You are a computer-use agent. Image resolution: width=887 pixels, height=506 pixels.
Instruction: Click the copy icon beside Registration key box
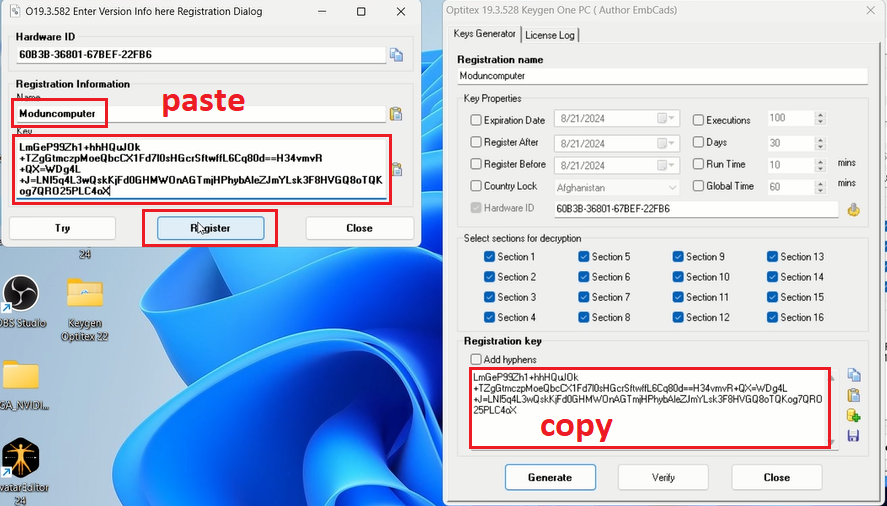pyautogui.click(x=853, y=375)
